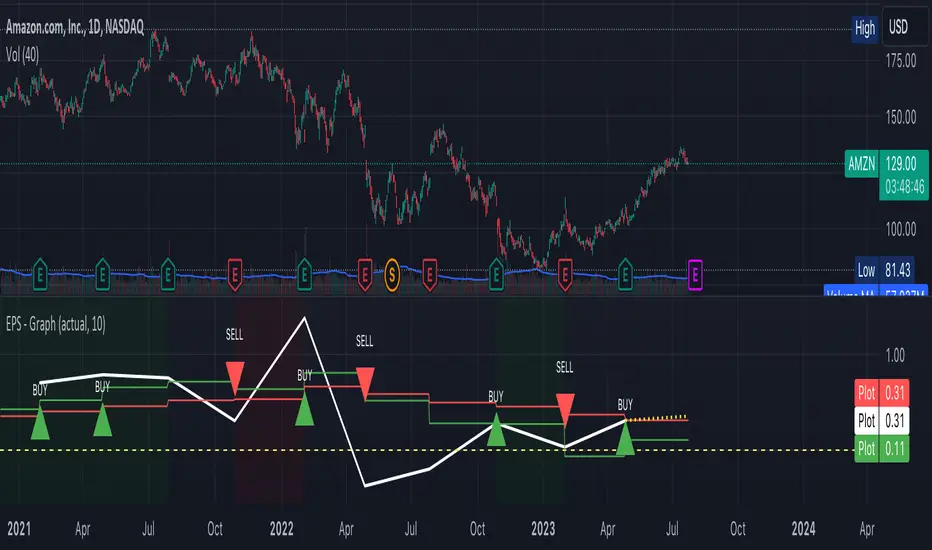
Task: Open the October 2021 red earnings marker
Action: click(x=235, y=275)
